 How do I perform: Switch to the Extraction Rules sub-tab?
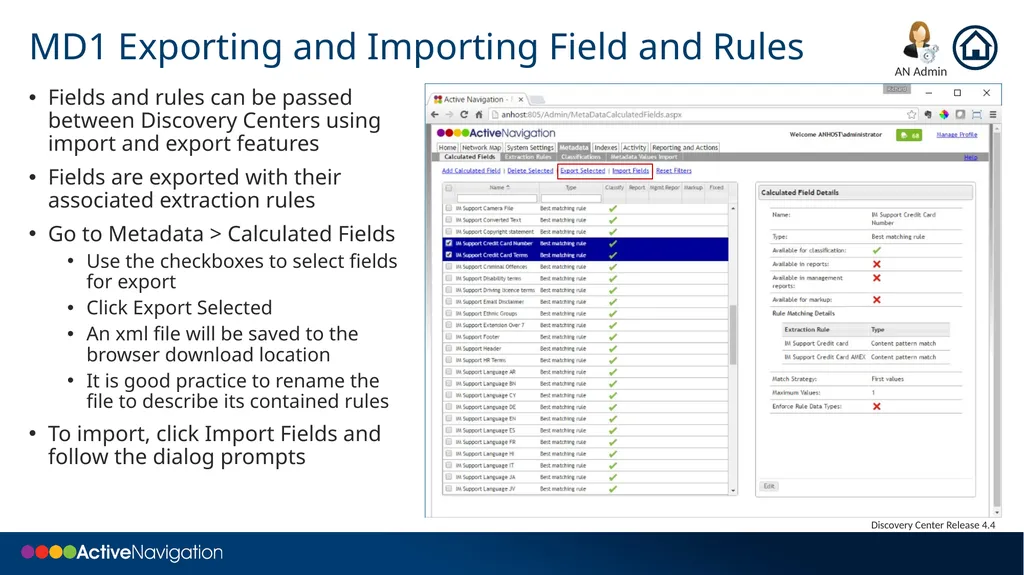coord(528,157)
